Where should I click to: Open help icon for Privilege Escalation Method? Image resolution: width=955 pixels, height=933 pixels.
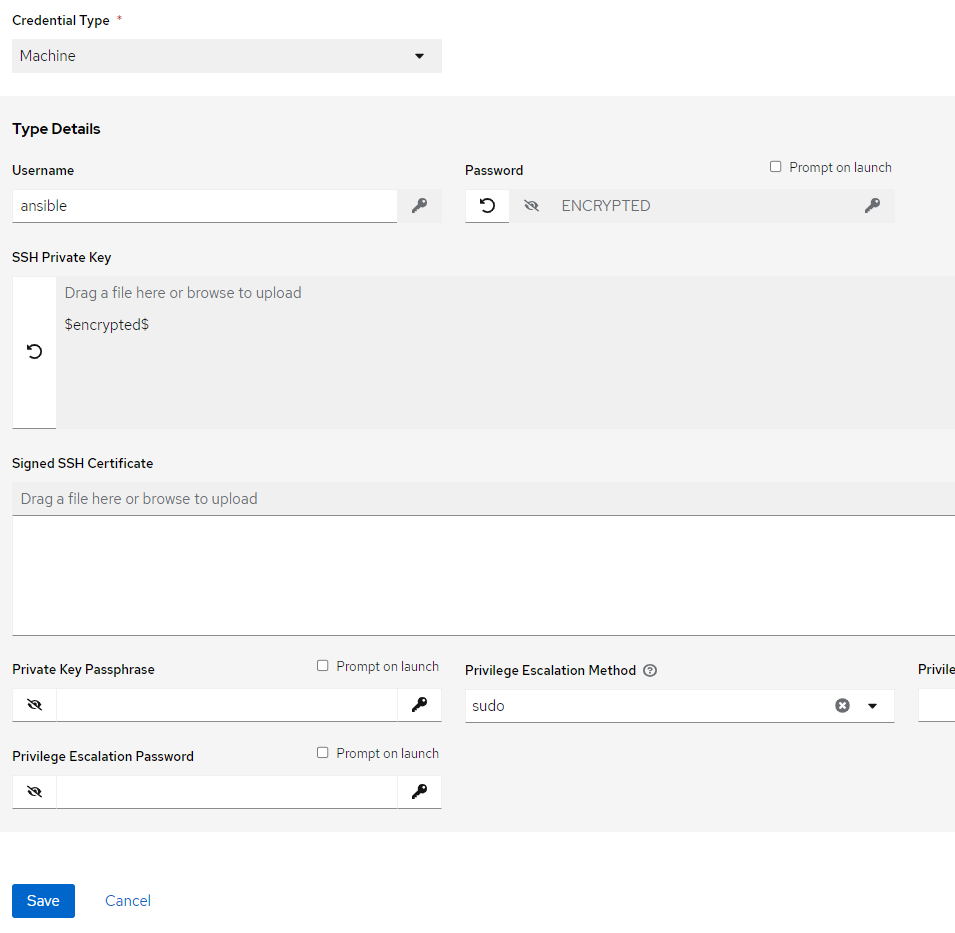(x=650, y=671)
